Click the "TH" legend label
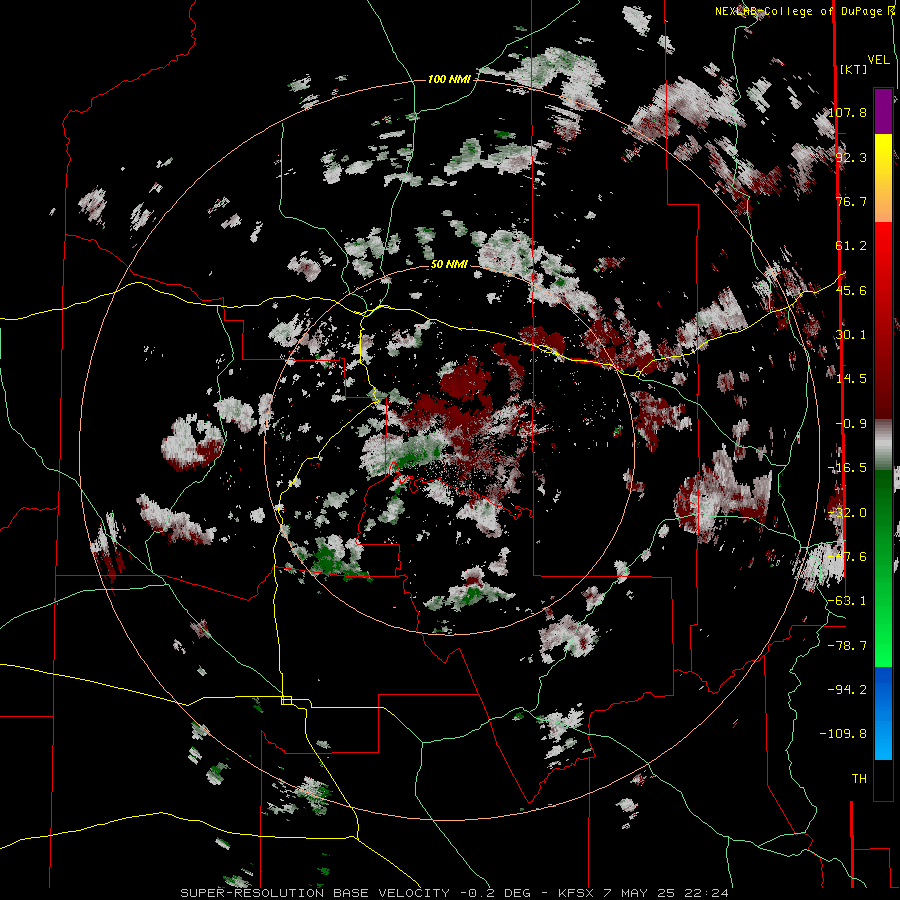Screen dimensions: 900x900 click(x=859, y=779)
